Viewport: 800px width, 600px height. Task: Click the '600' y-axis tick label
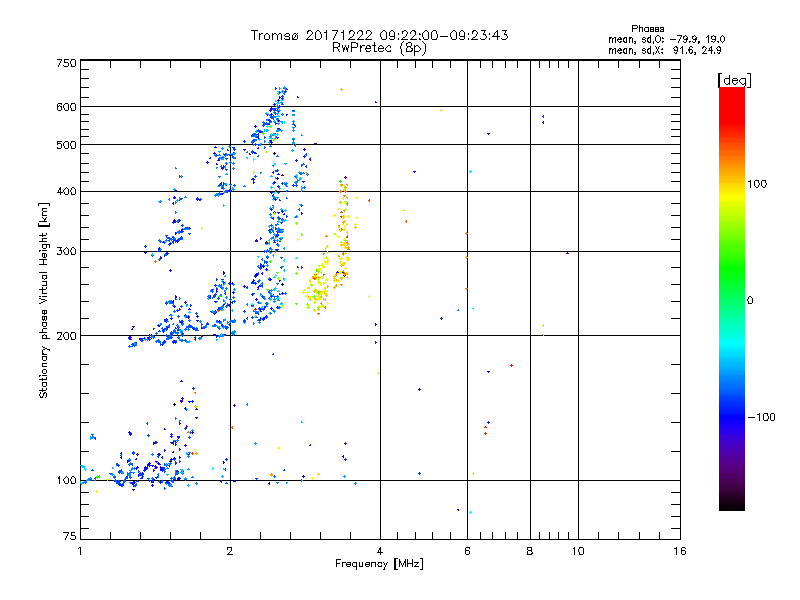pos(66,107)
